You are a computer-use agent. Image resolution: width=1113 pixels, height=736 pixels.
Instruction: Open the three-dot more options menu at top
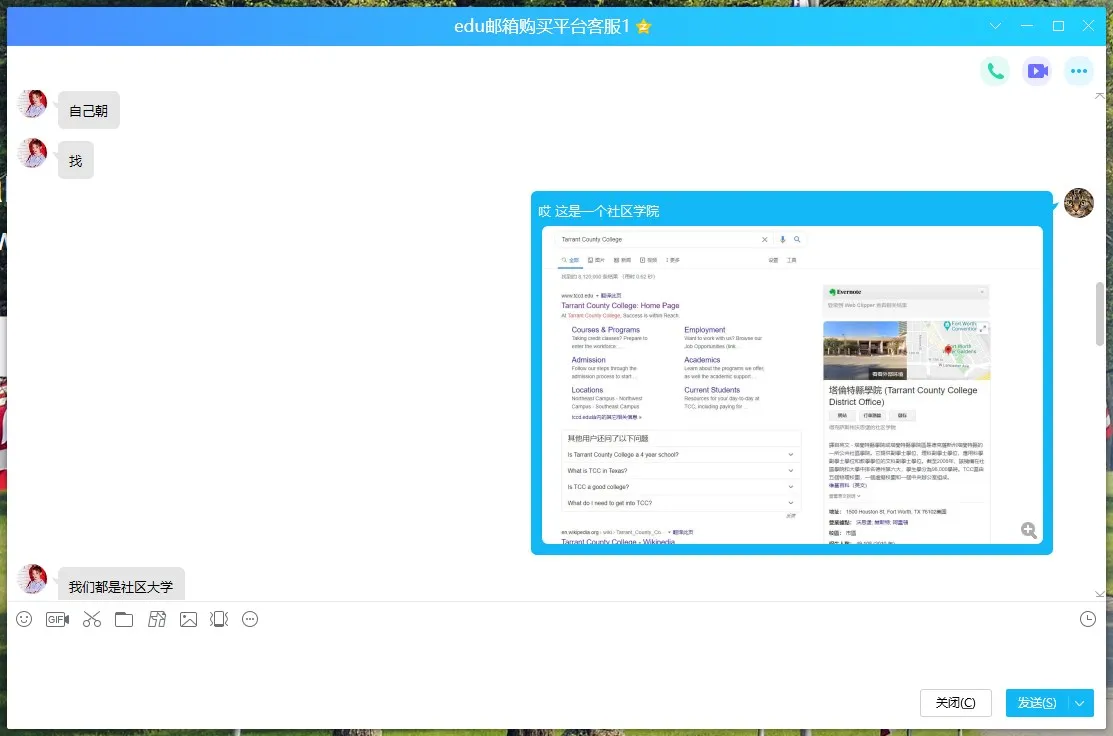(1079, 71)
